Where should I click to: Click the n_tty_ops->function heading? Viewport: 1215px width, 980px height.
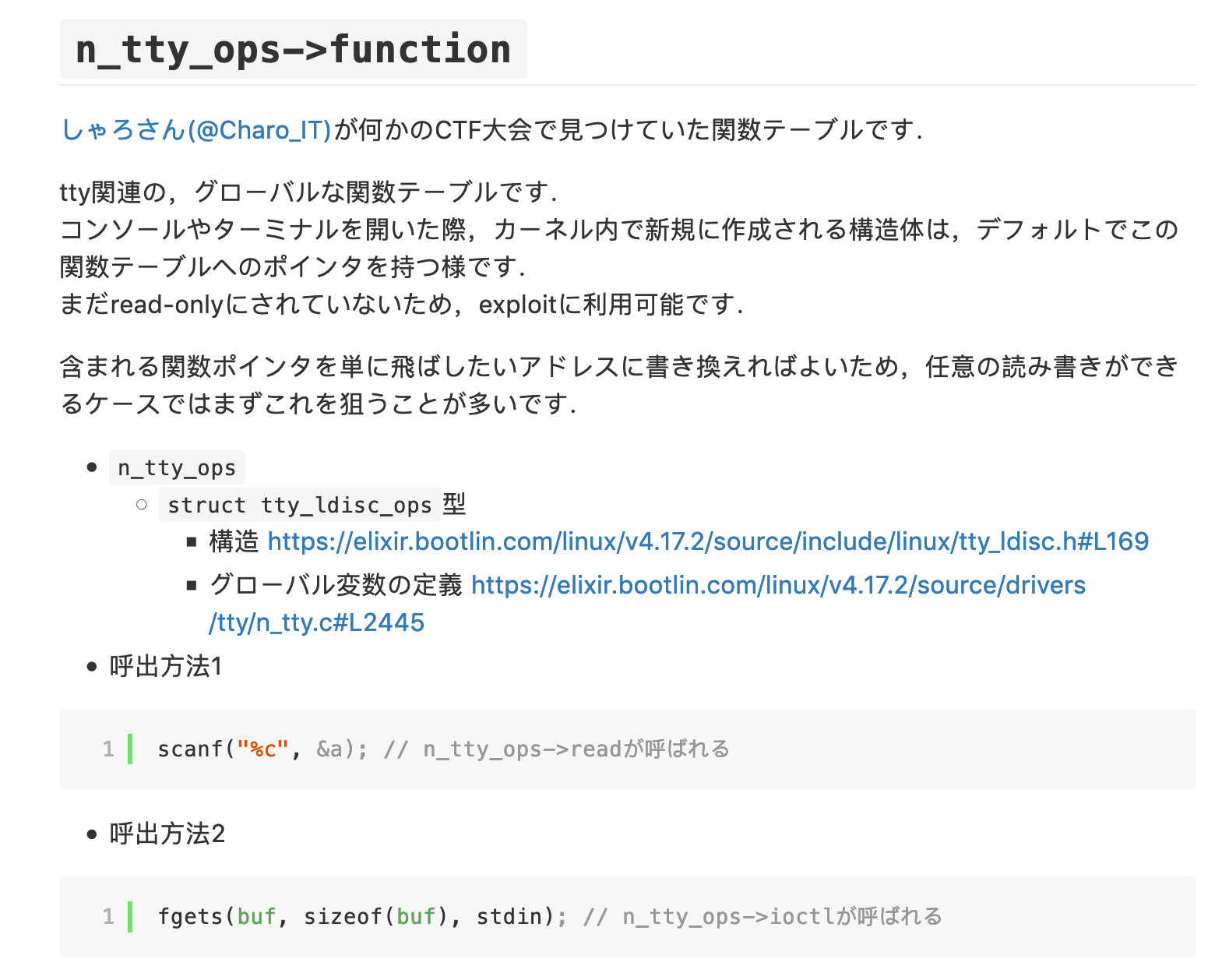click(x=293, y=50)
